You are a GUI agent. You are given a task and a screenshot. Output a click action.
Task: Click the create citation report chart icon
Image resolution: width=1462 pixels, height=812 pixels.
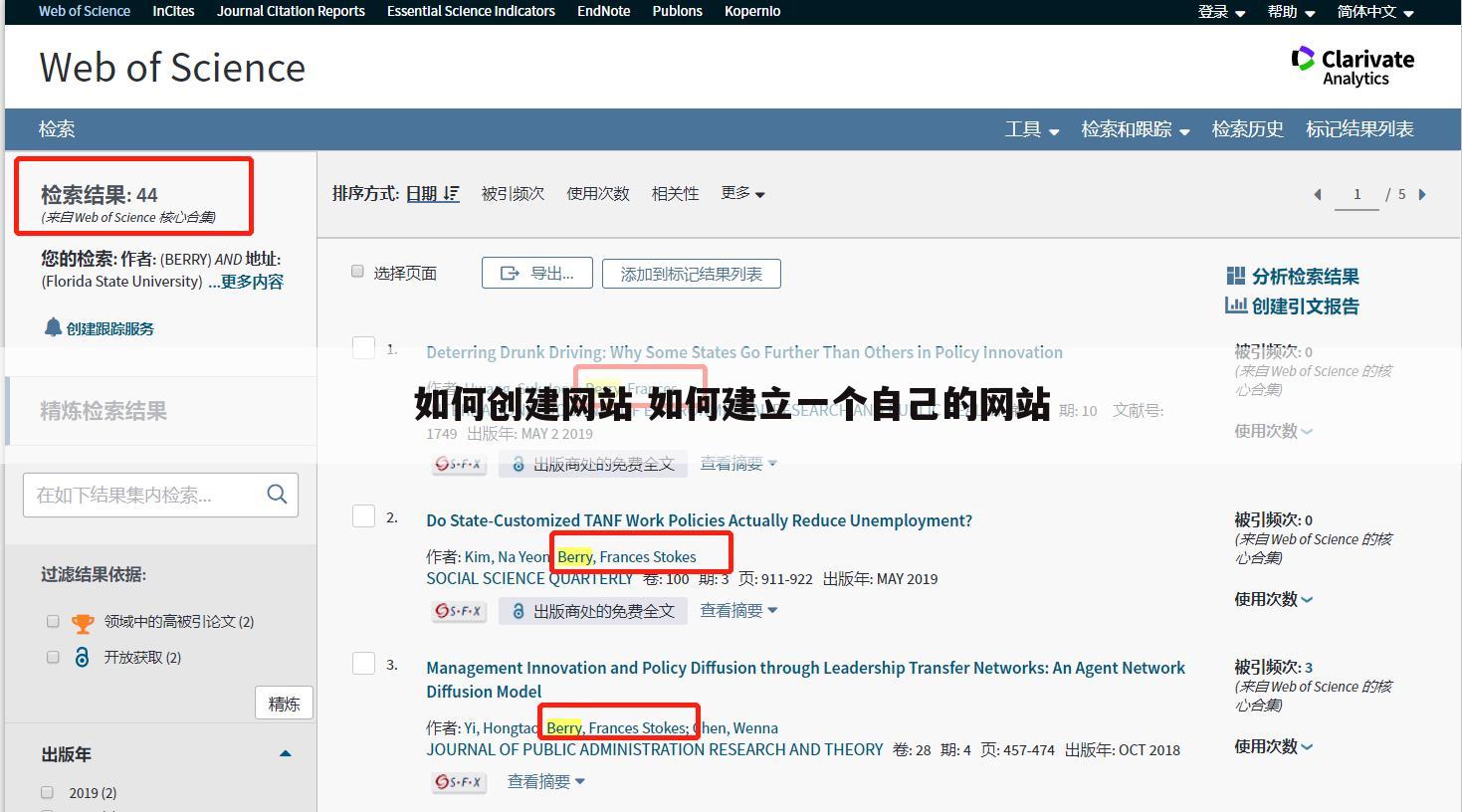1236,305
